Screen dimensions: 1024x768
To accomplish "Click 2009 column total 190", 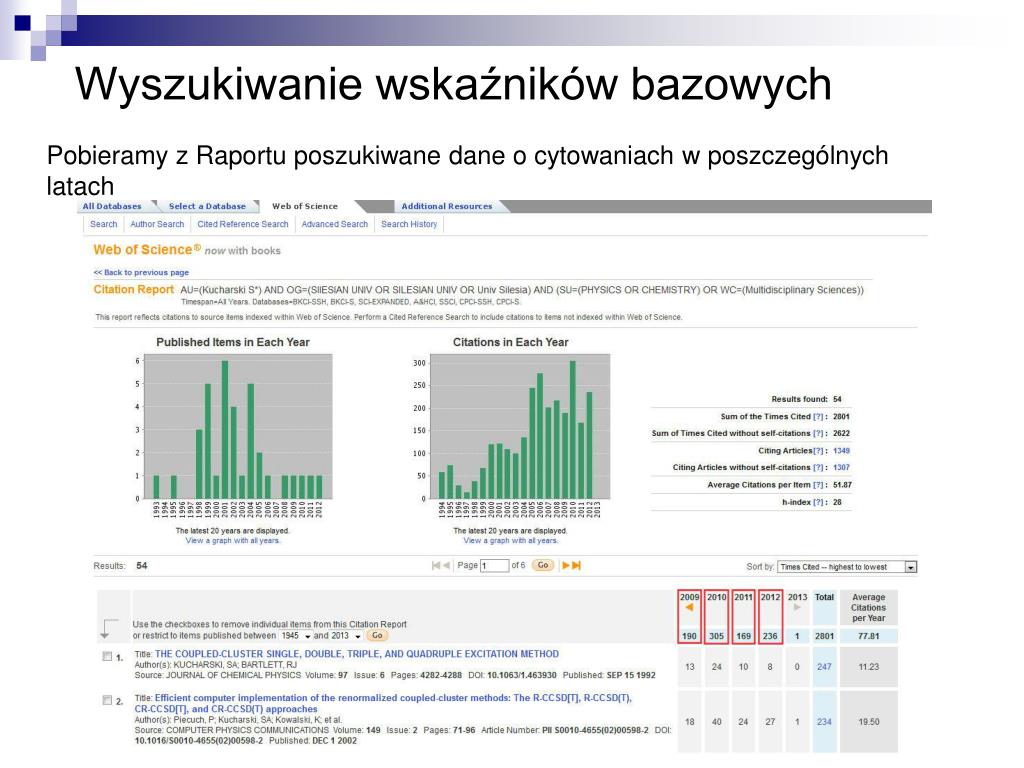I will coord(689,636).
